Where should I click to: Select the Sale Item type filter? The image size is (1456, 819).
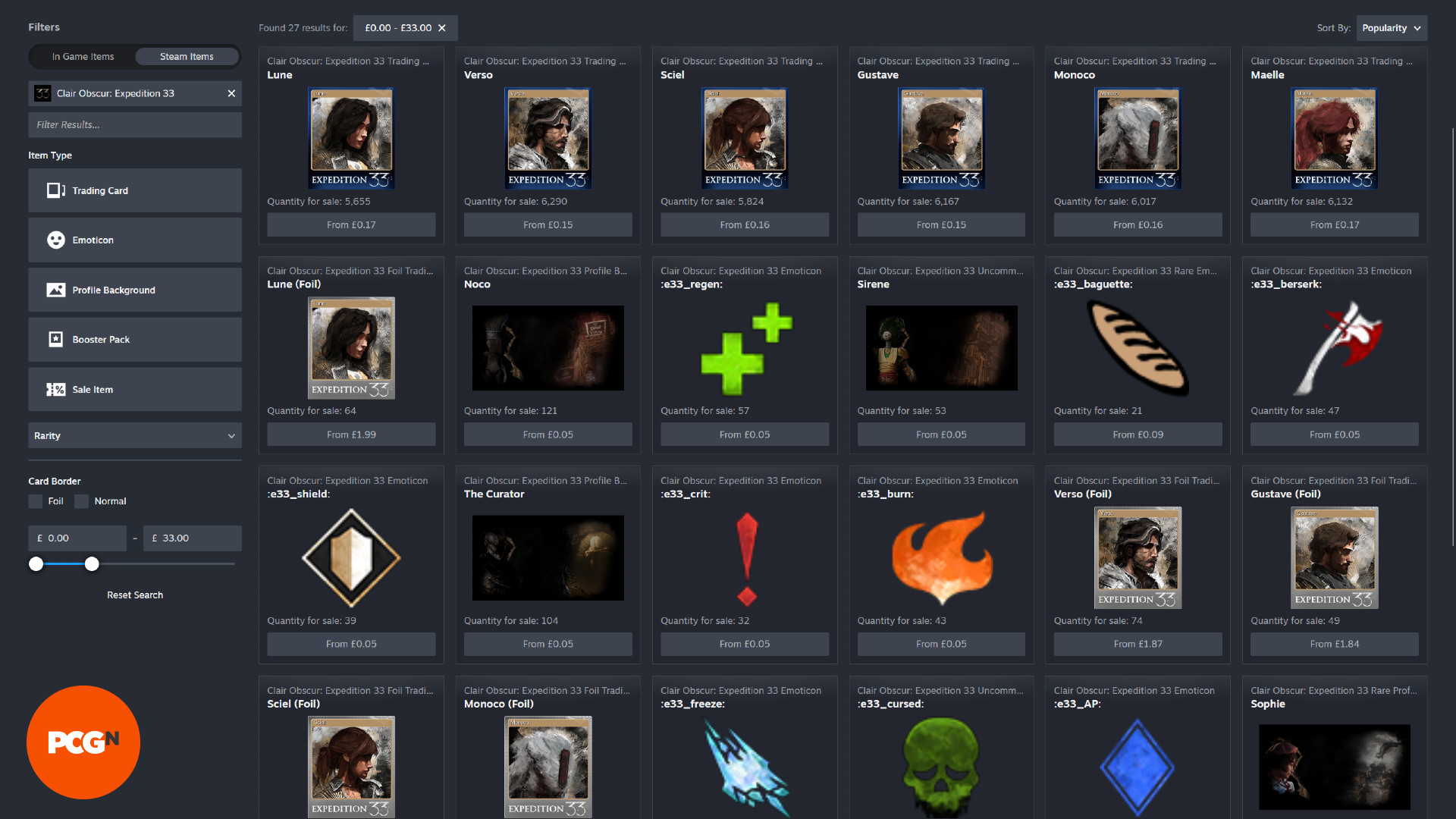pos(135,389)
